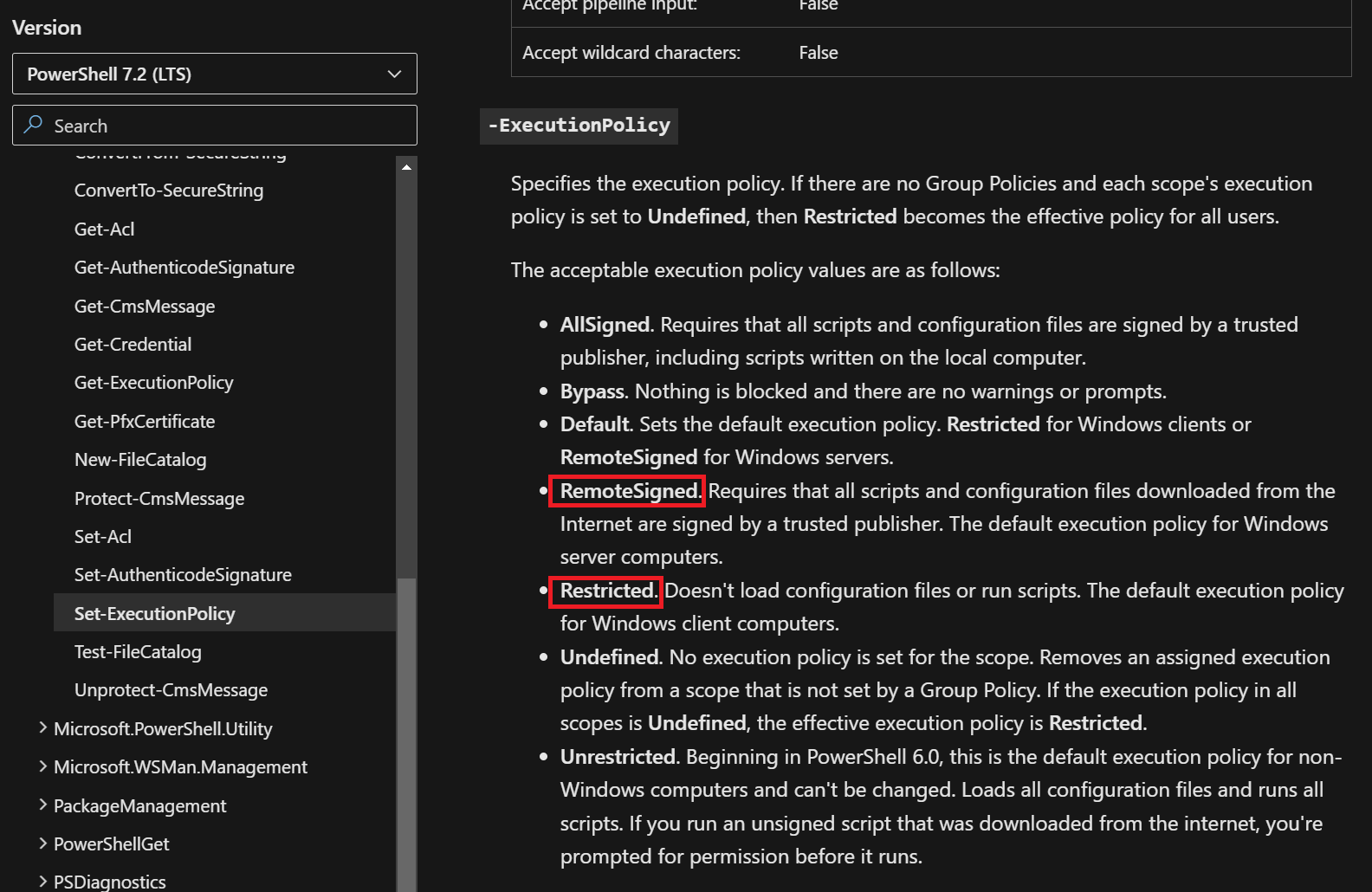Click the Bypass policy term
Image resolution: width=1372 pixels, height=892 pixels.
click(x=592, y=391)
